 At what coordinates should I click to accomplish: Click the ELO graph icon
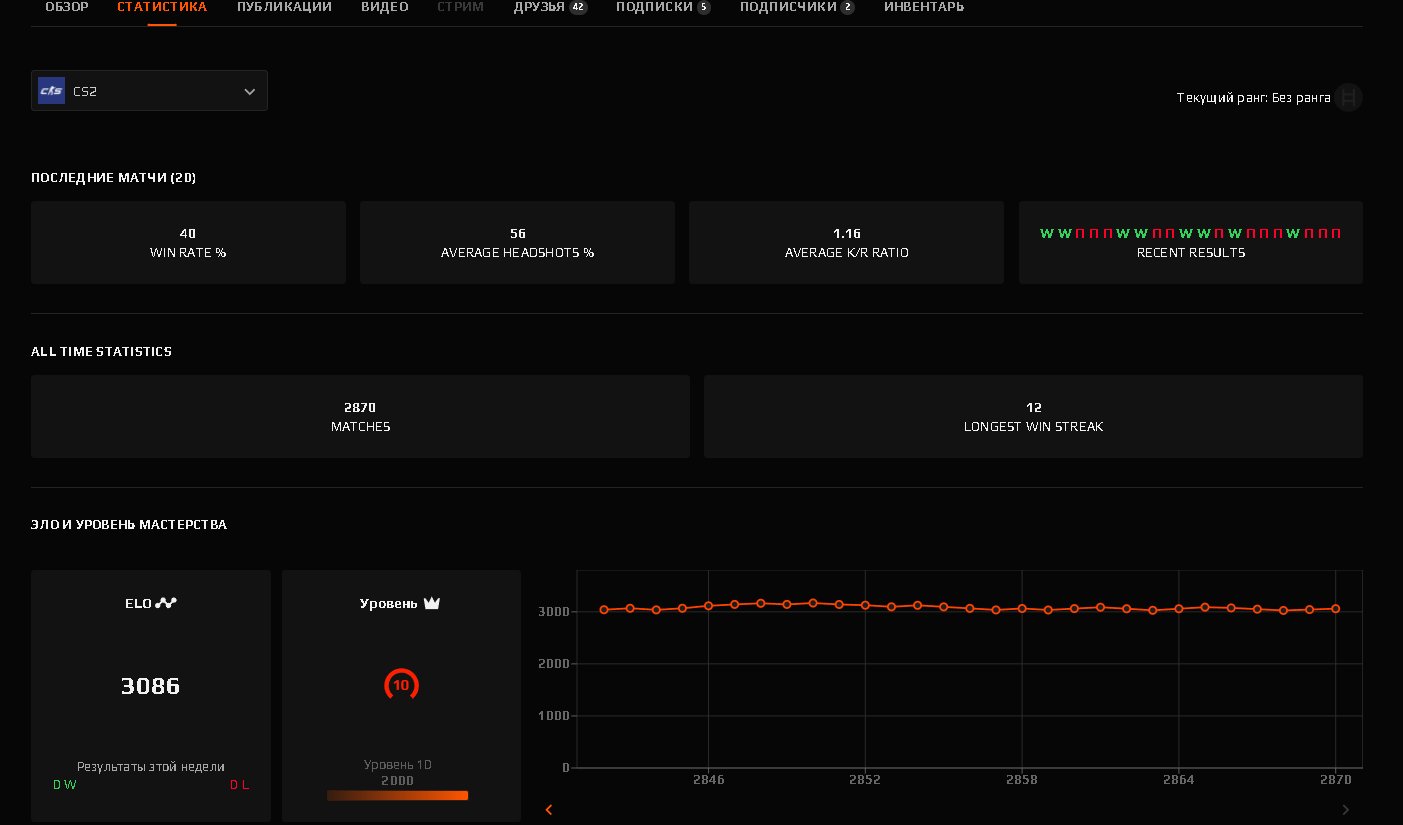pyautogui.click(x=166, y=603)
